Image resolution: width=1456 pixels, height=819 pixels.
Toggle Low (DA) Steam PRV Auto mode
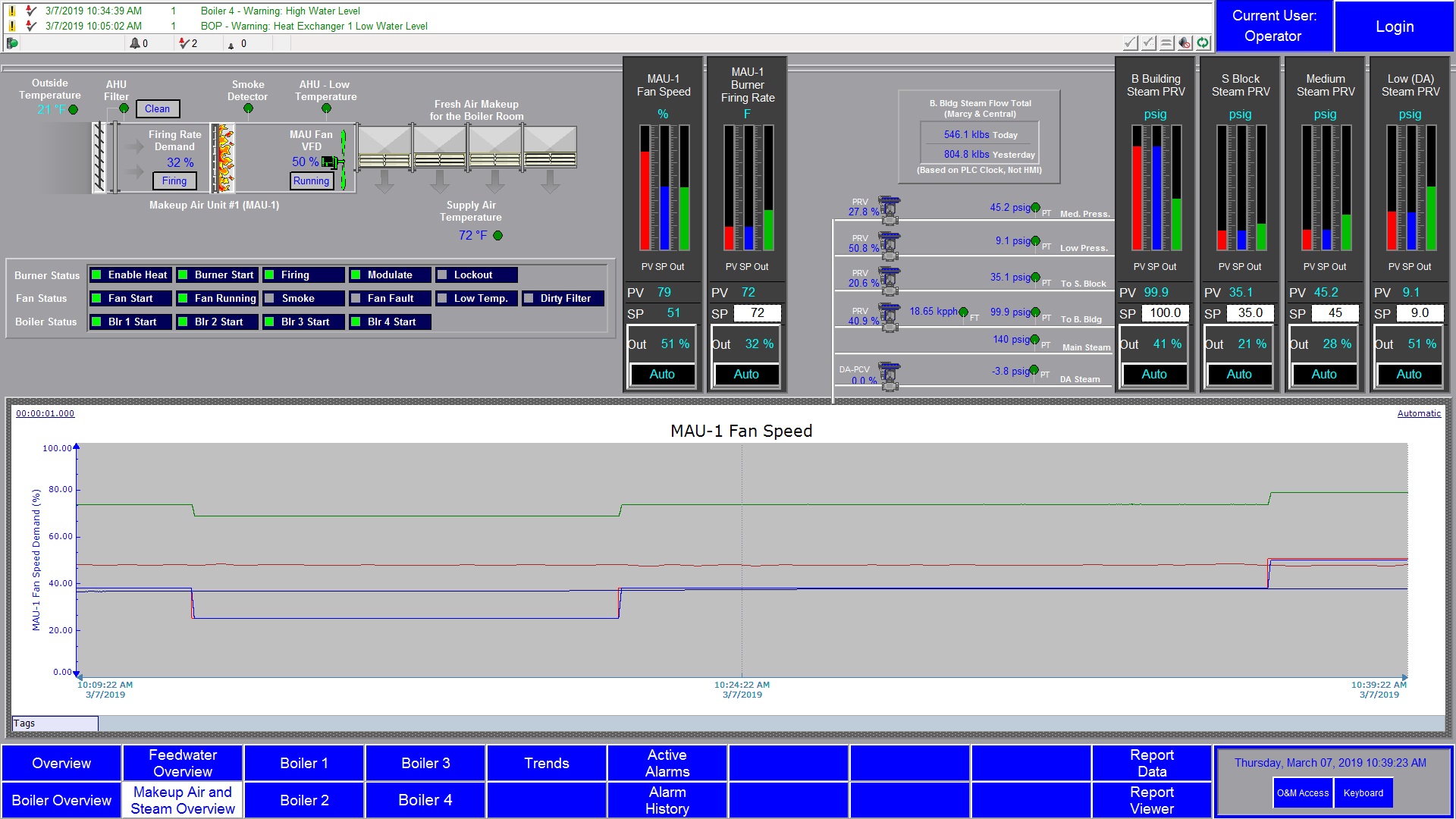click(x=1409, y=374)
